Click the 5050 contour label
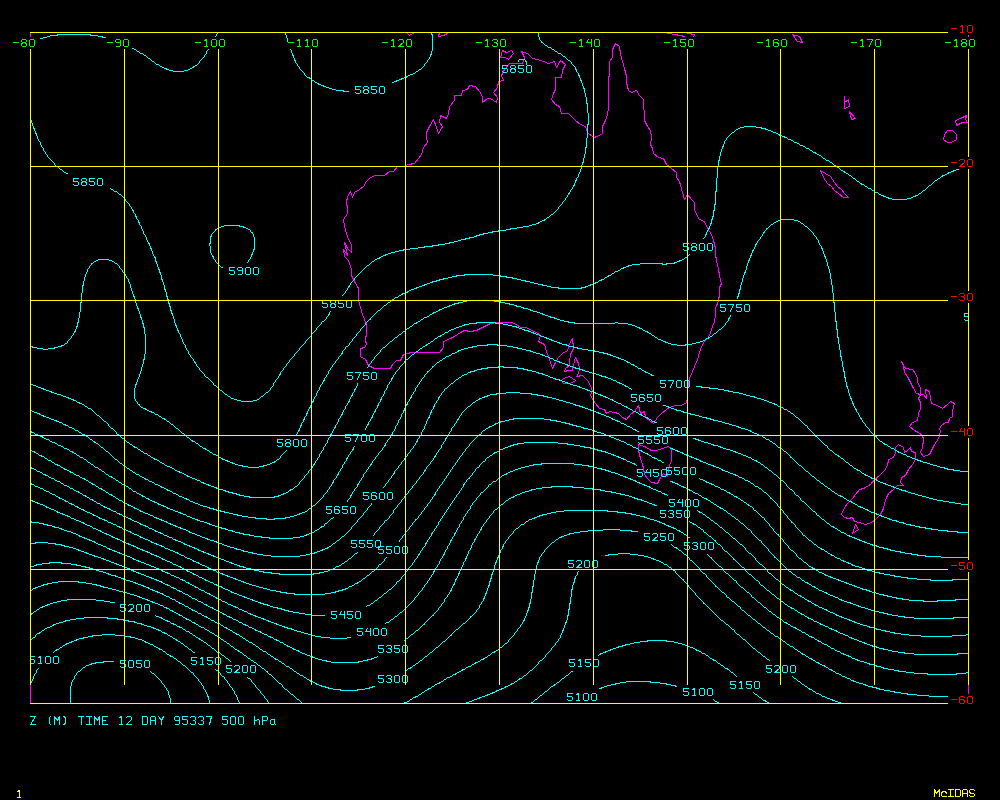 point(135,665)
